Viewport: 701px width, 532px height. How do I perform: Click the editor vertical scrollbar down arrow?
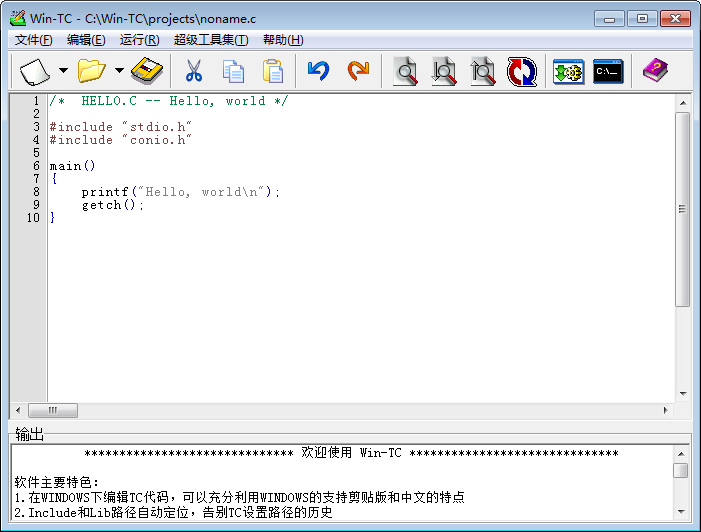point(683,394)
